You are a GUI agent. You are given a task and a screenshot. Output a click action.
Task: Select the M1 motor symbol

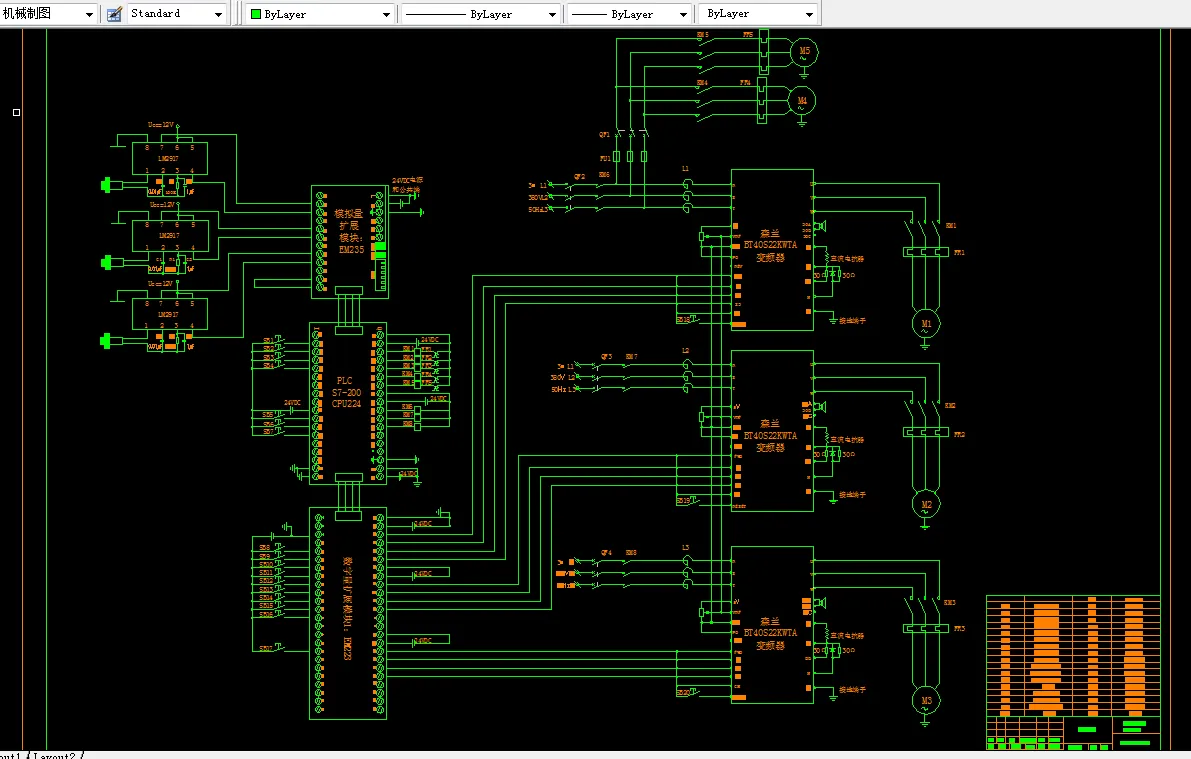[x=925, y=324]
